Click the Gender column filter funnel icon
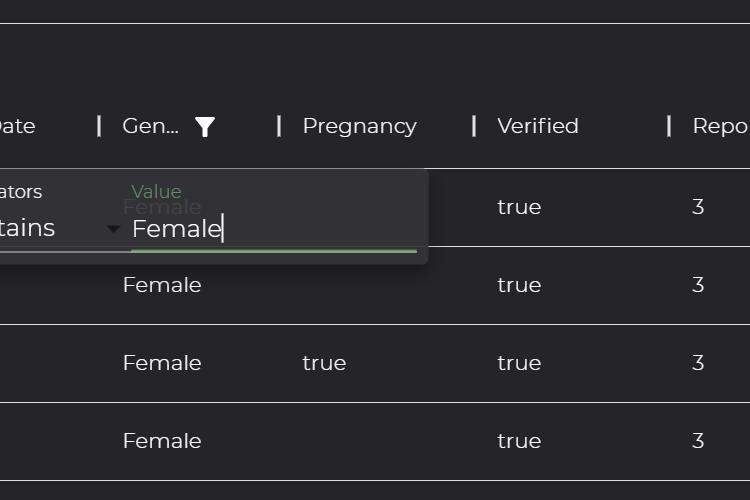The image size is (750, 500). (205, 127)
